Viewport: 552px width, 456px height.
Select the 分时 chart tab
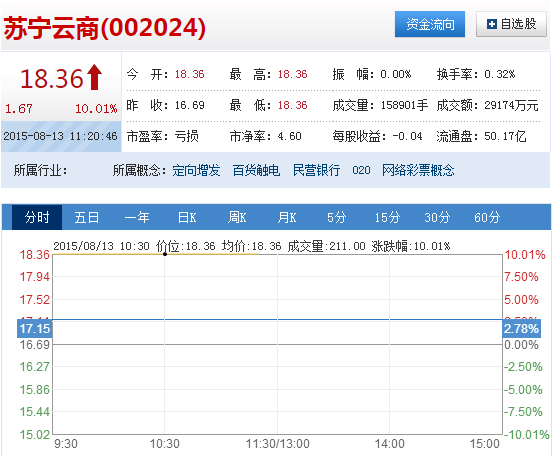(37, 217)
